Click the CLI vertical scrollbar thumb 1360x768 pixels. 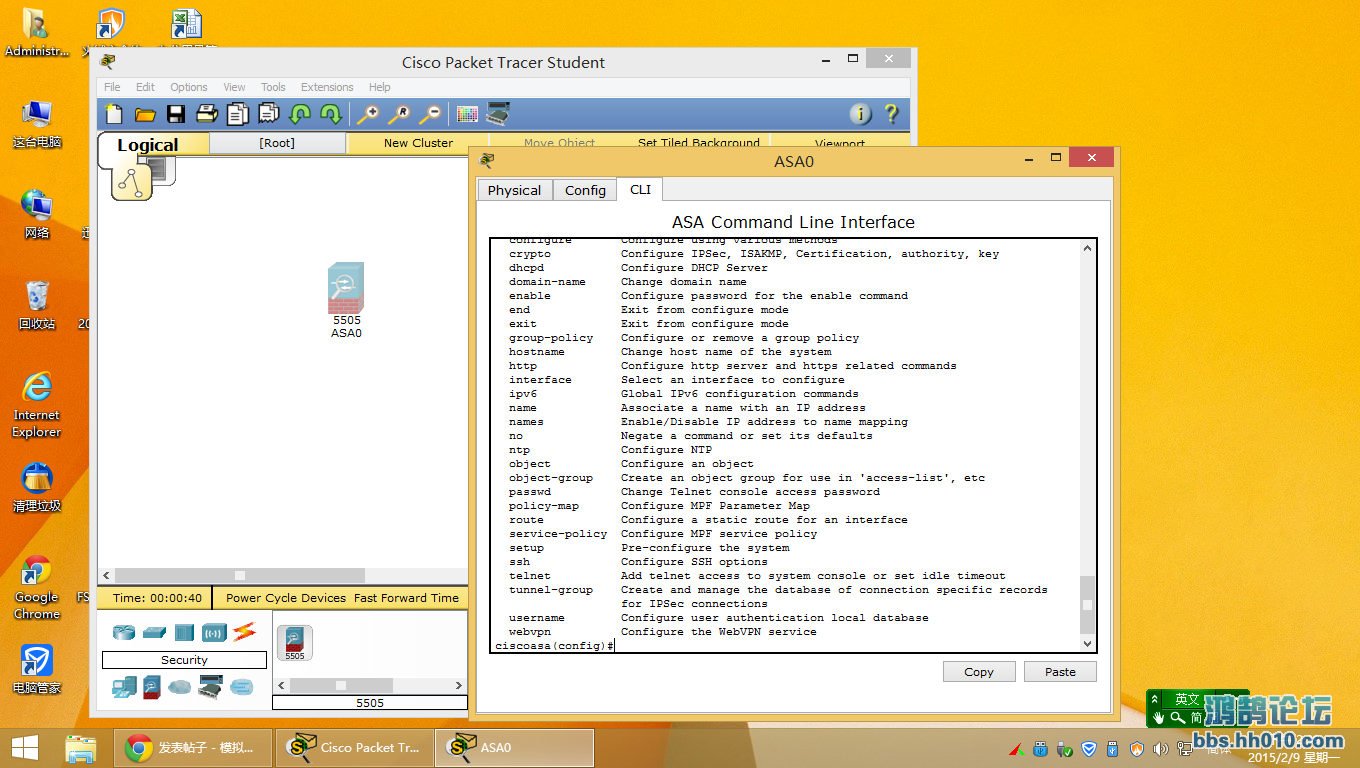click(1088, 604)
